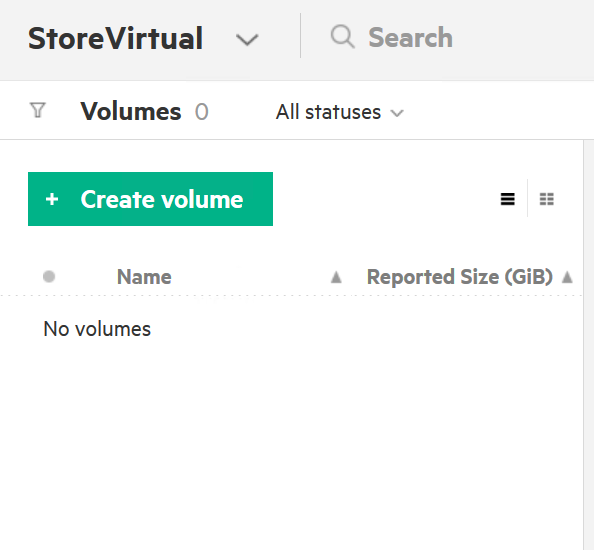The image size is (594, 550).
Task: Click the vertical scrollbar track
Action: [589, 345]
